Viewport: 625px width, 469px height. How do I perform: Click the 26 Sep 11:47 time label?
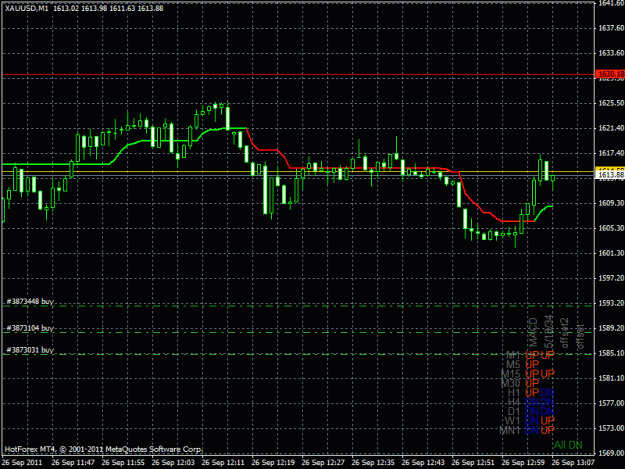(x=73, y=463)
